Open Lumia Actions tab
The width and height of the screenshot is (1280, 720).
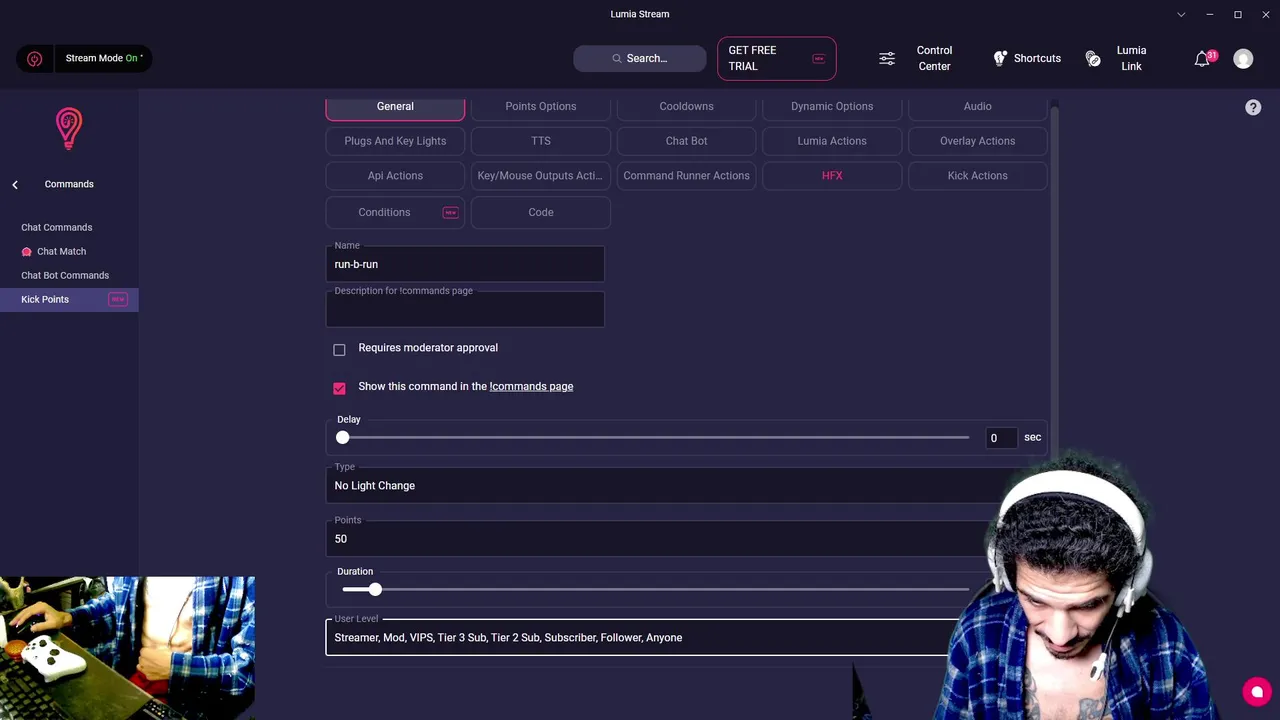click(x=832, y=141)
